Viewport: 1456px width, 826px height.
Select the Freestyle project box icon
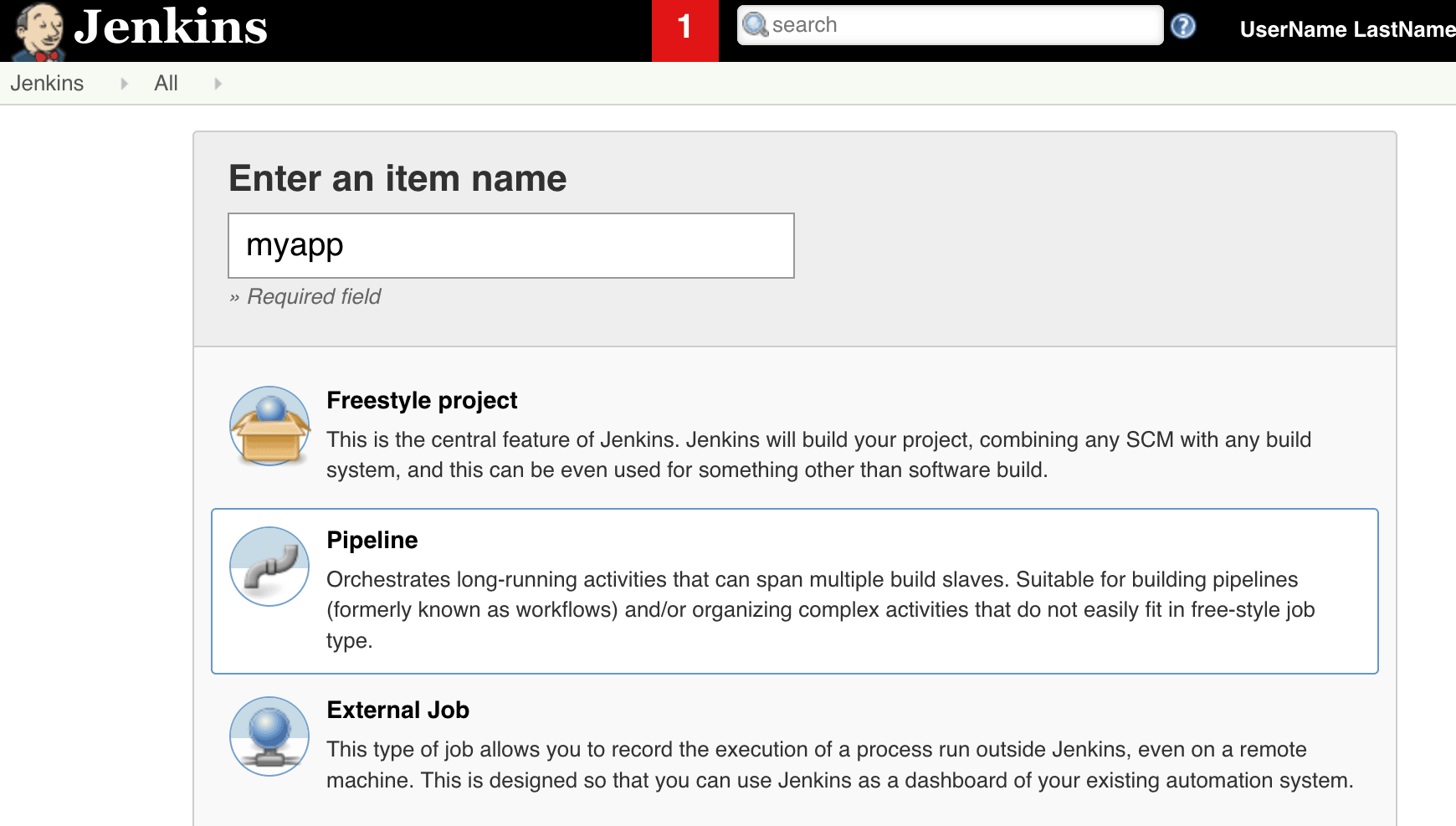(x=269, y=426)
